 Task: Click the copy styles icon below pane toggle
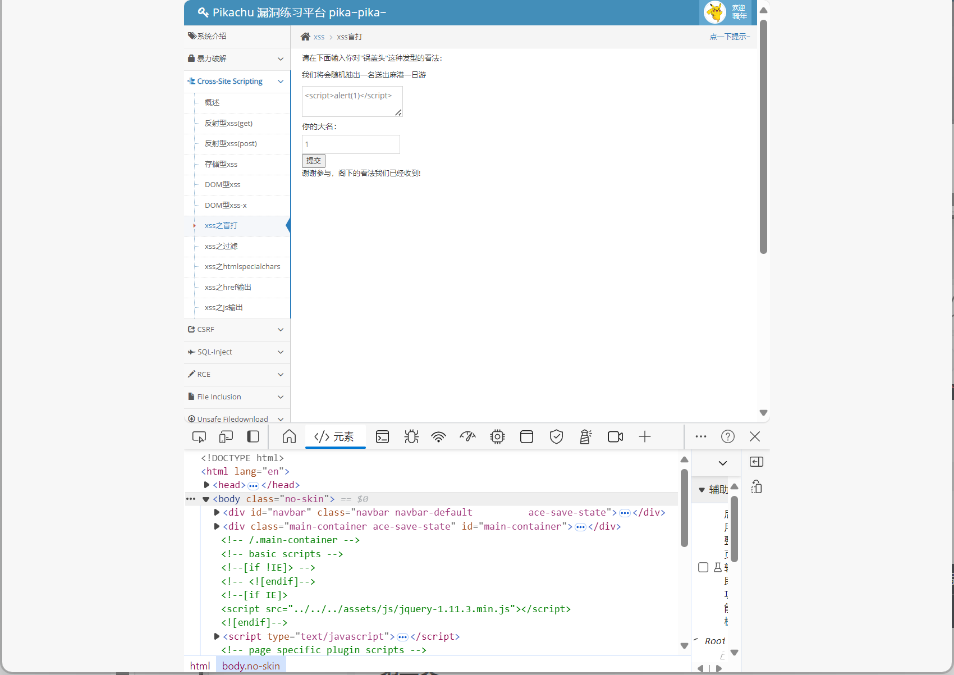756,487
